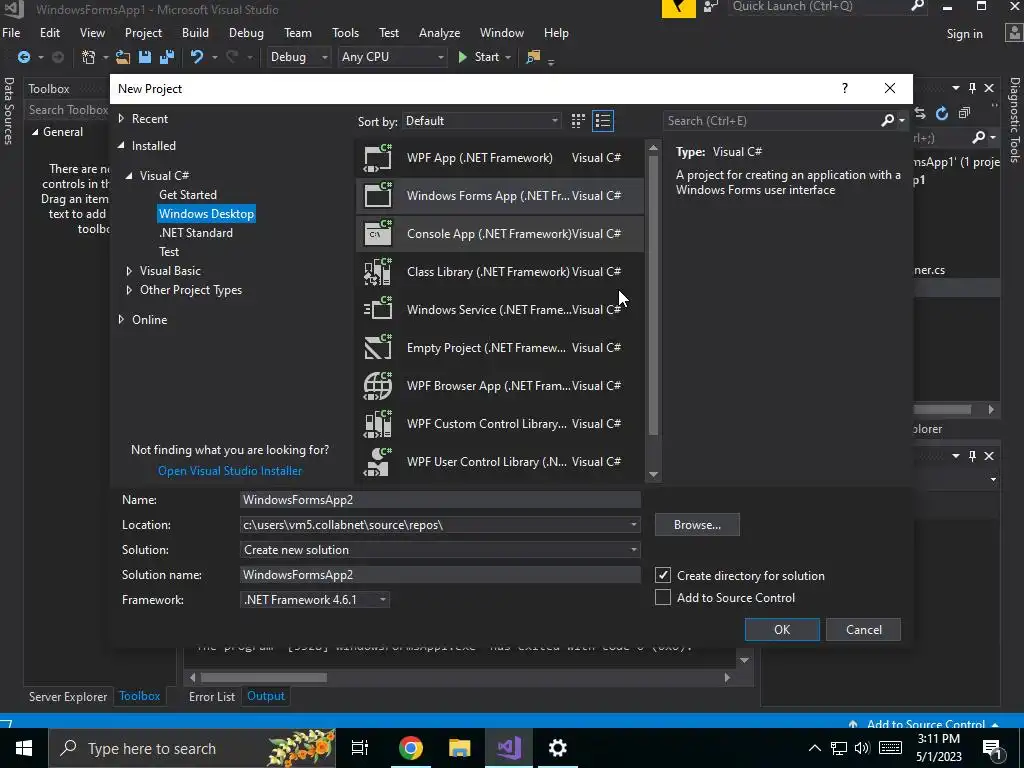This screenshot has height=768, width=1024.
Task: Open the Build menu
Action: [x=195, y=33]
